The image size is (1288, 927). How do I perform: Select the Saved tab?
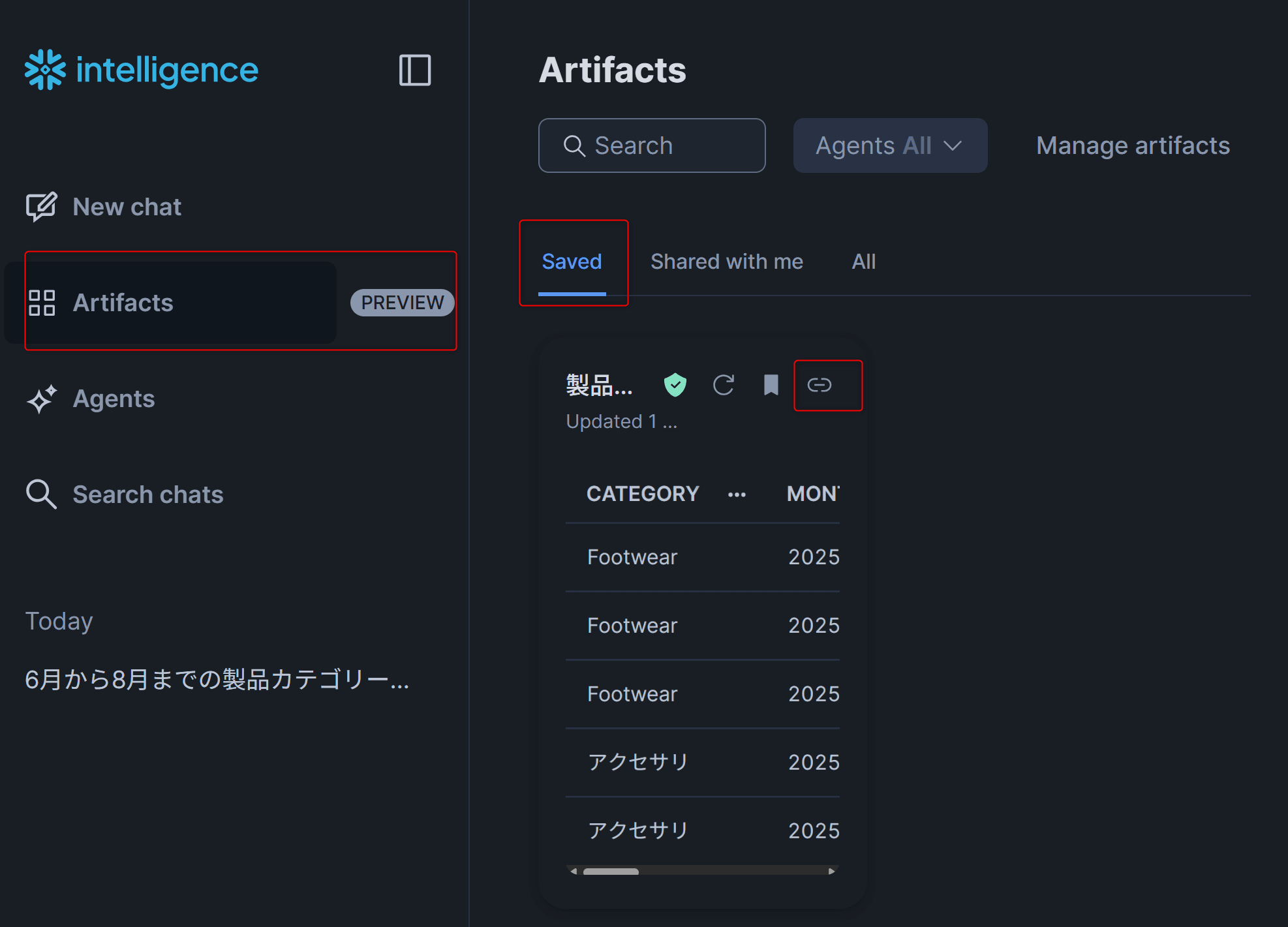click(x=572, y=262)
